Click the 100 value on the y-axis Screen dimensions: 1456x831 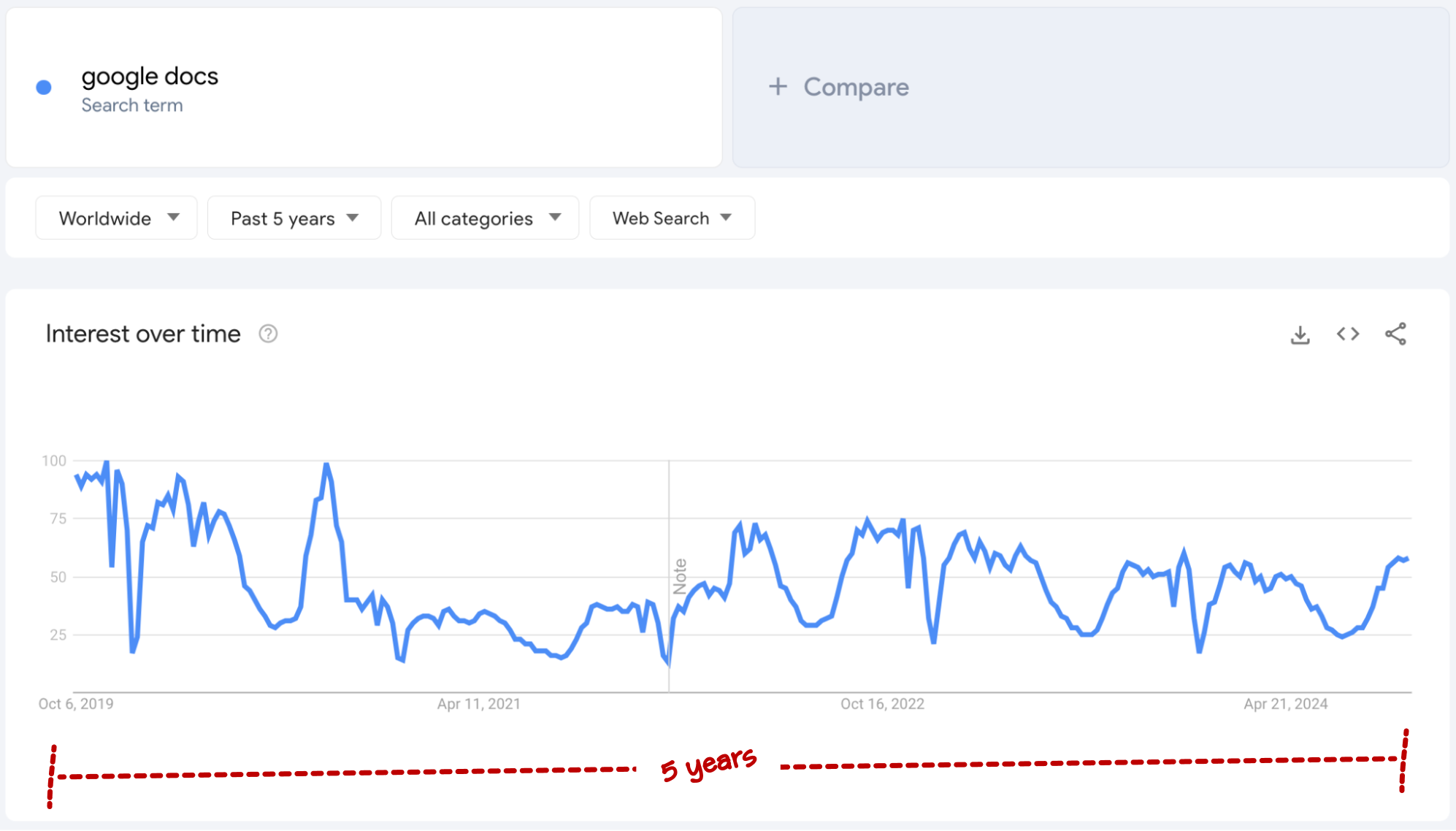(54, 461)
